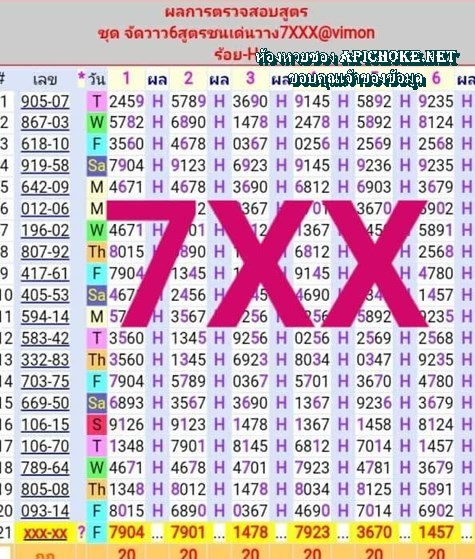Open the 106-15 result link
475x559 pixels.
click(x=45, y=424)
